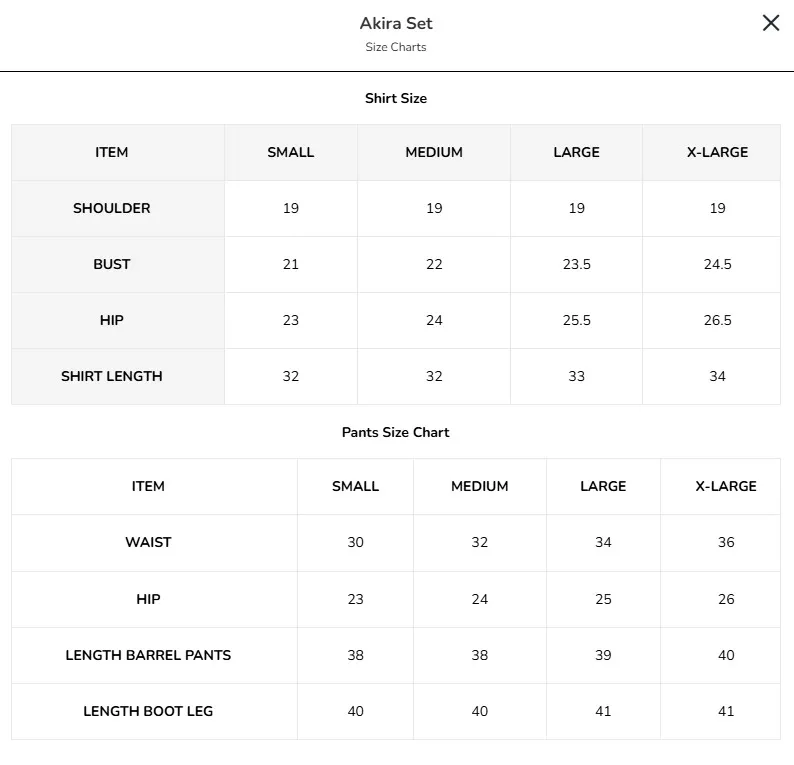The image size is (794, 765).
Task: Click the BUST row label
Action: [x=111, y=264]
